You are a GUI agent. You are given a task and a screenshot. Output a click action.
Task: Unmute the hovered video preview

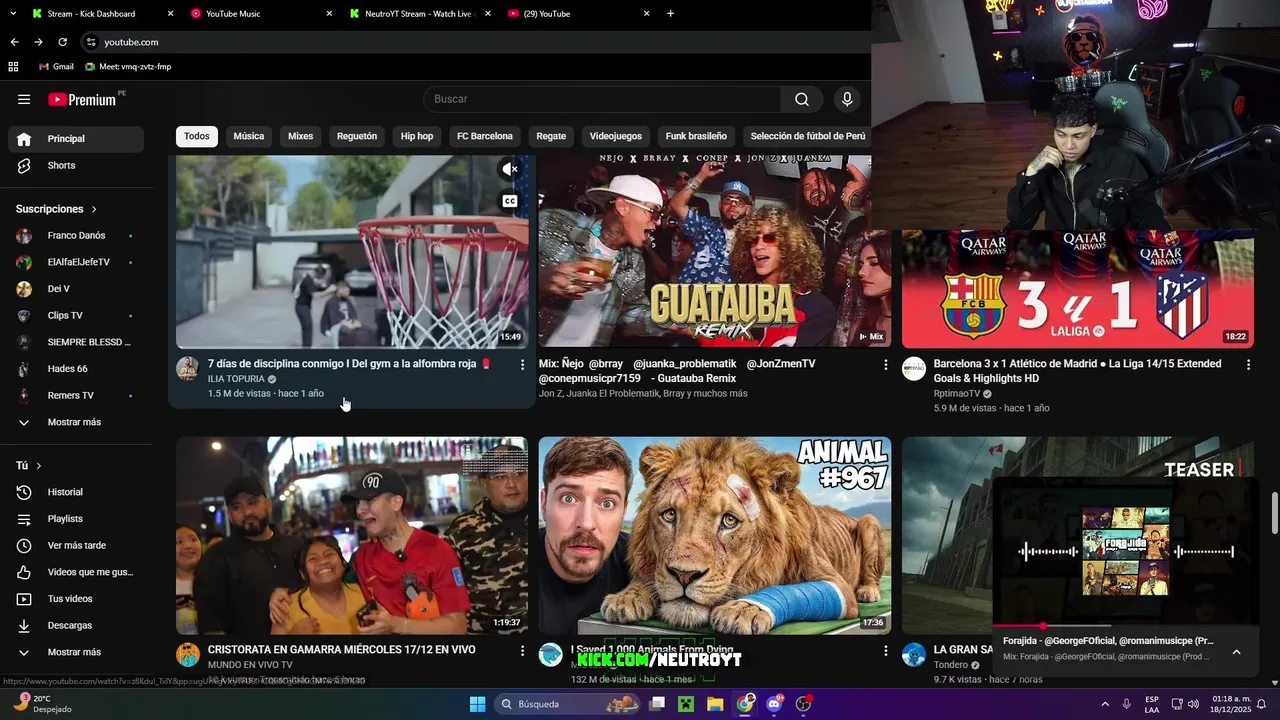point(510,169)
